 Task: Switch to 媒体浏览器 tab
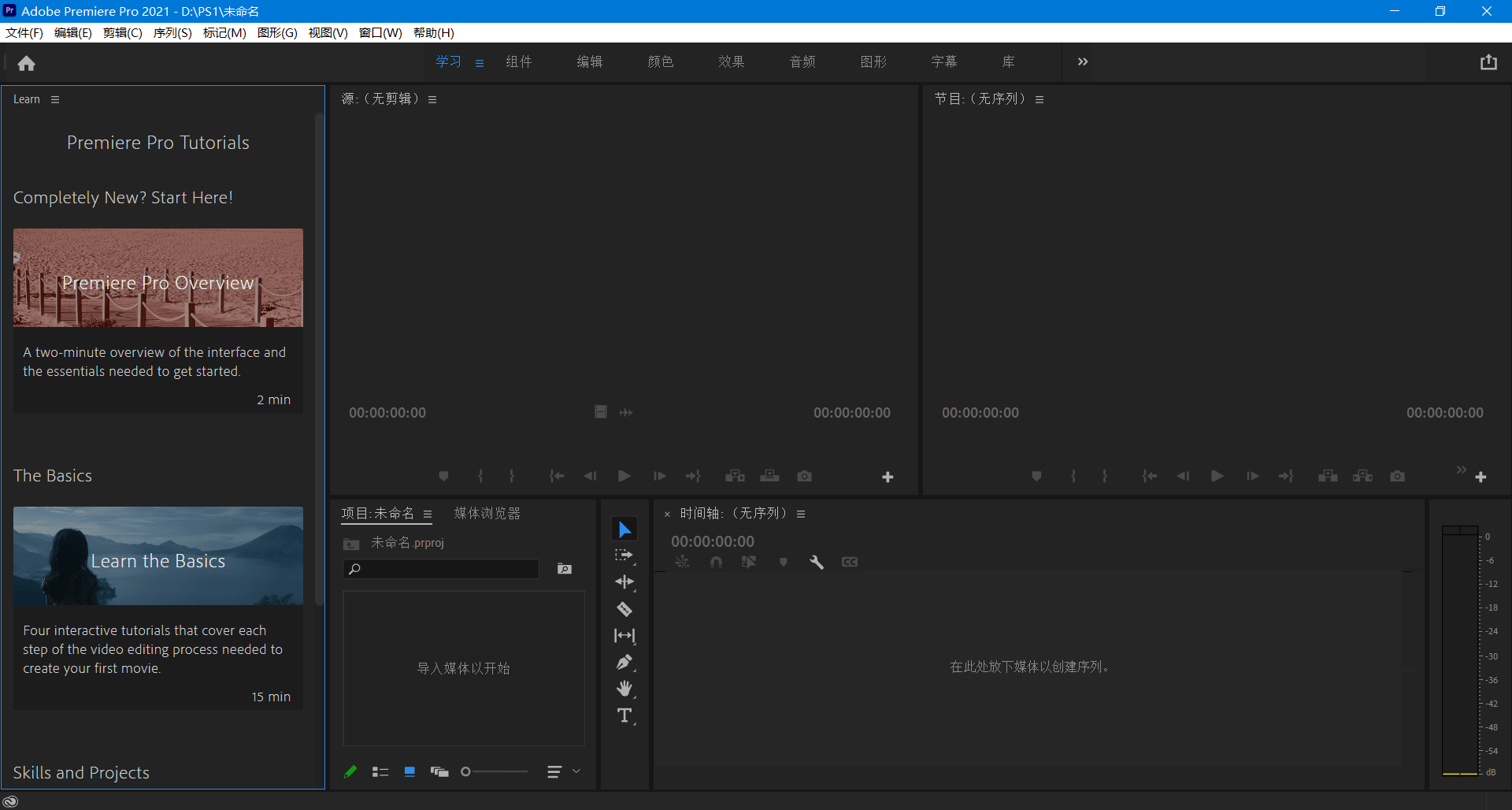(x=487, y=513)
